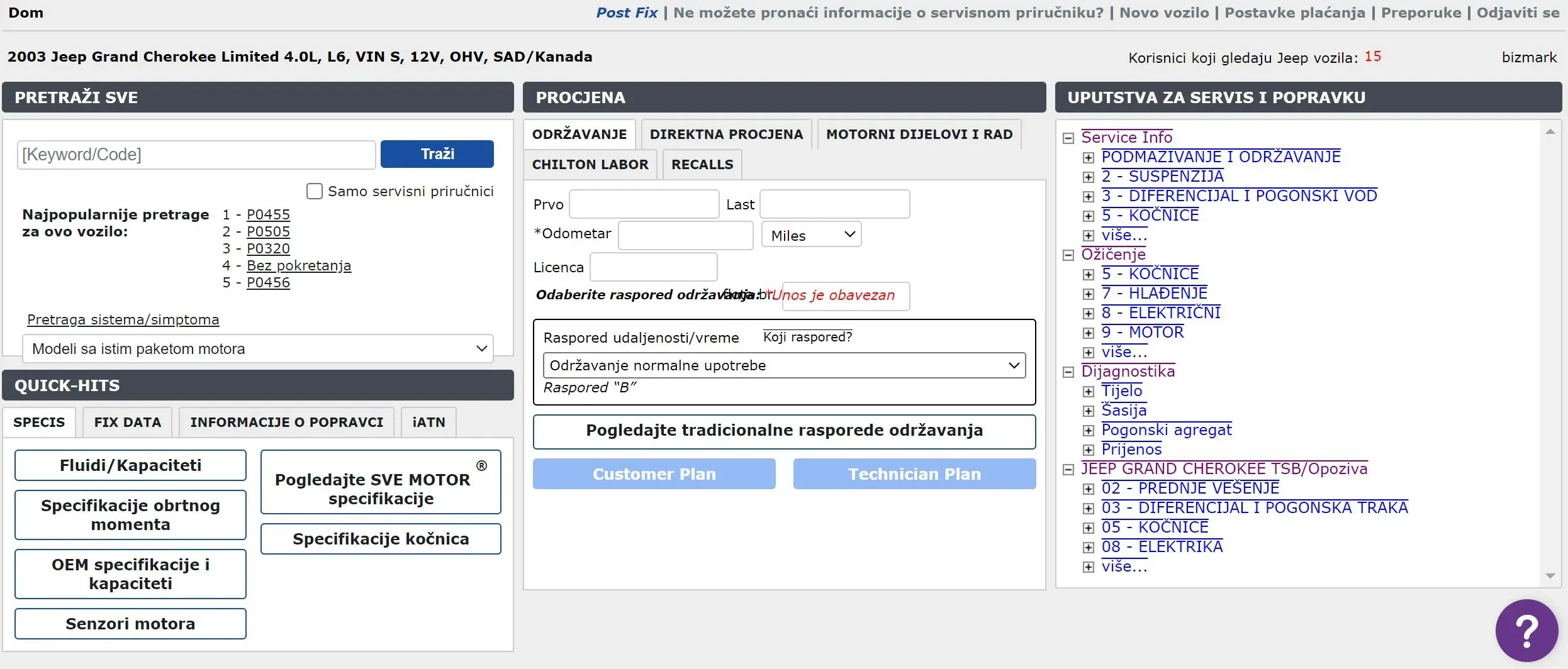
Task: Select the FIX DATA tab
Action: [x=128, y=422]
